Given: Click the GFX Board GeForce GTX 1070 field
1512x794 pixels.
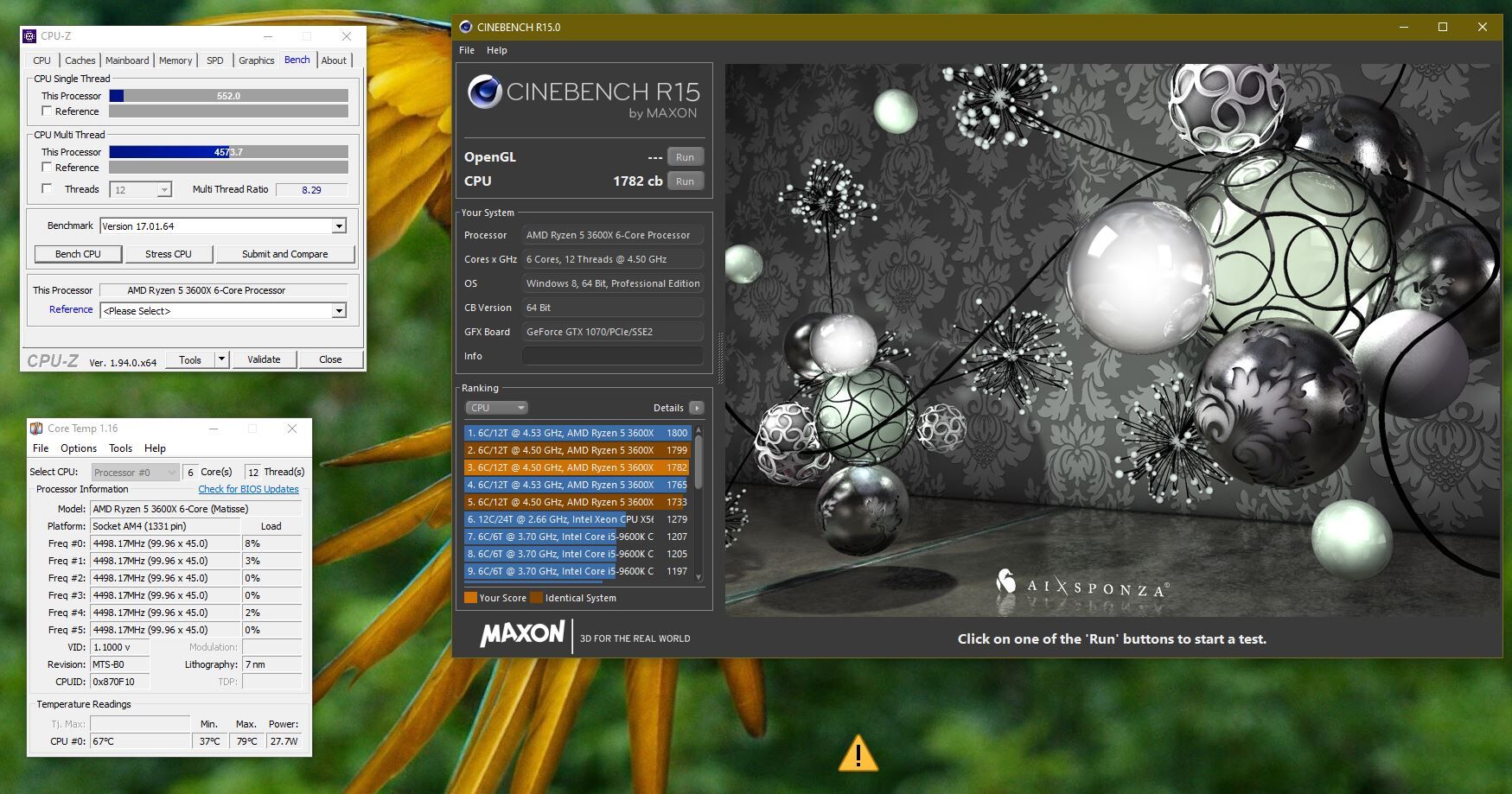Looking at the screenshot, I should [x=613, y=332].
